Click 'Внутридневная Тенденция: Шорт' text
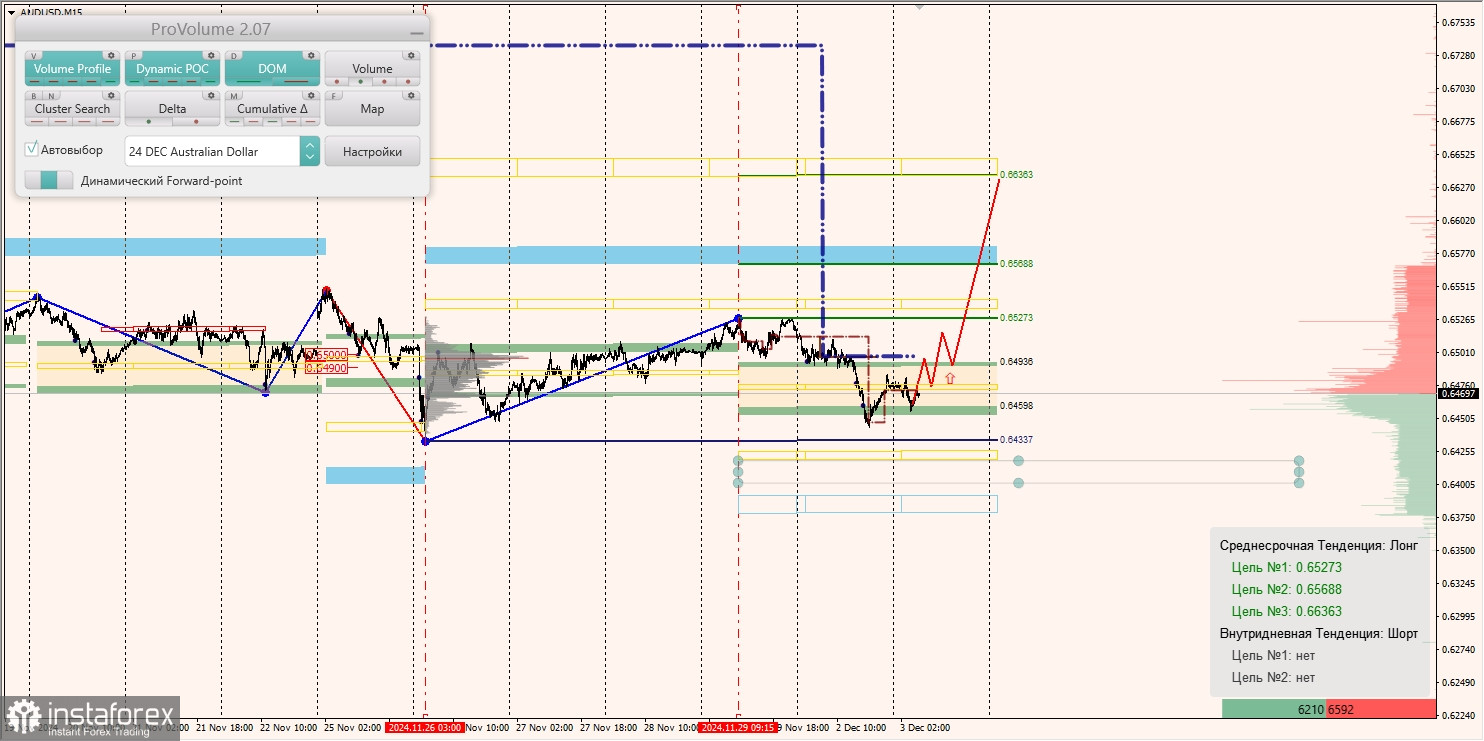This screenshot has height=741, width=1484. click(1318, 633)
